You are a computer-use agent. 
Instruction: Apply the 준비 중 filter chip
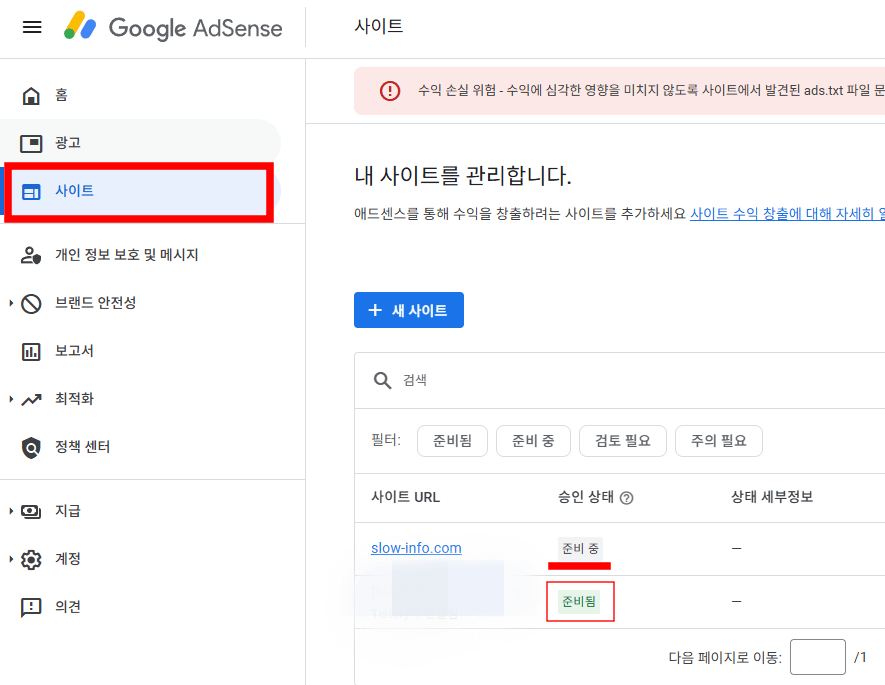(x=533, y=441)
